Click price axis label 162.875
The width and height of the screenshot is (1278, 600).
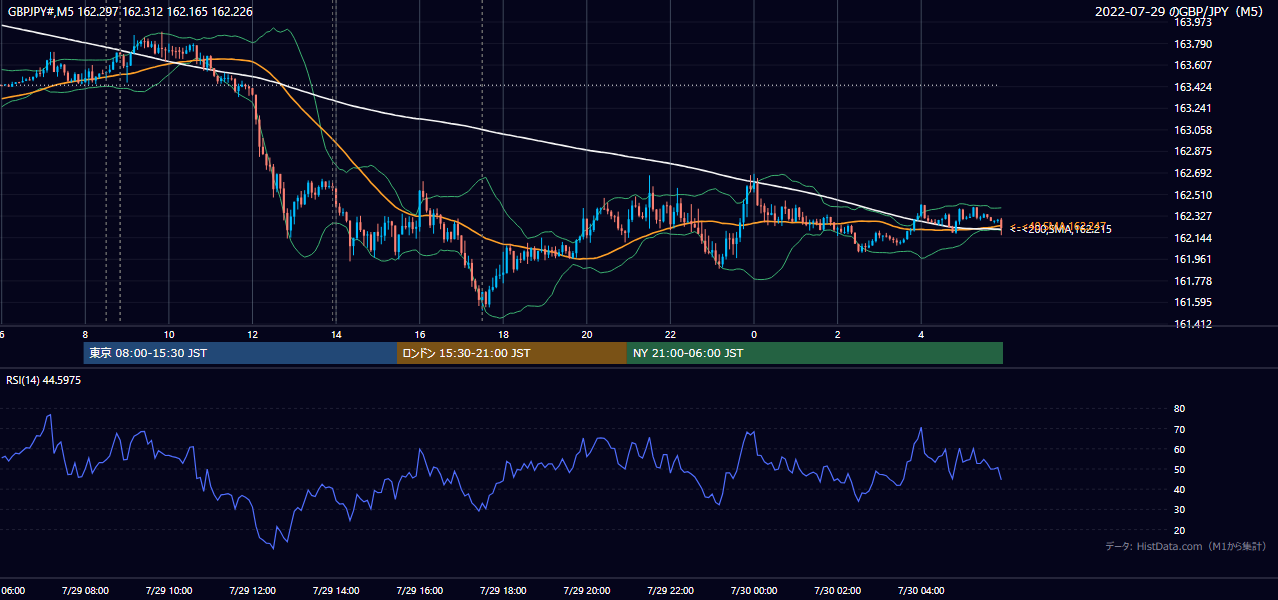tap(1193, 152)
